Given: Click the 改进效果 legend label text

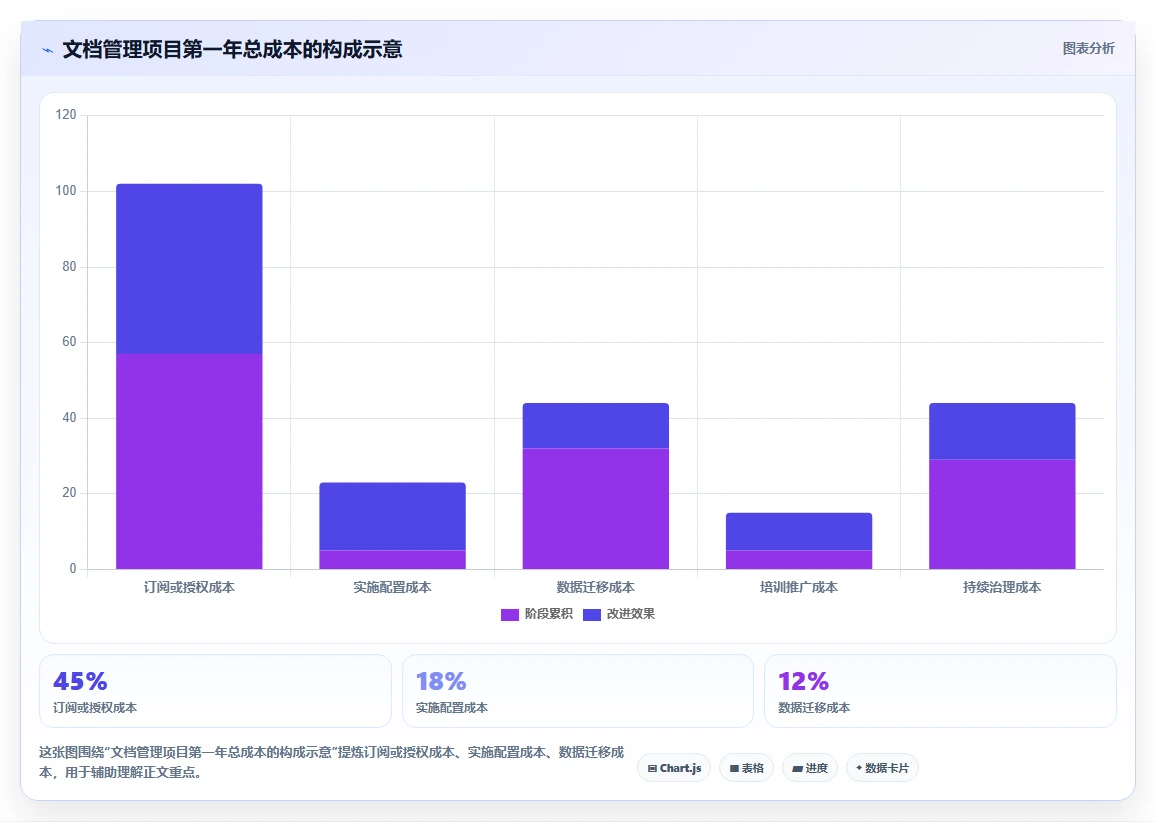Looking at the screenshot, I should 630,614.
